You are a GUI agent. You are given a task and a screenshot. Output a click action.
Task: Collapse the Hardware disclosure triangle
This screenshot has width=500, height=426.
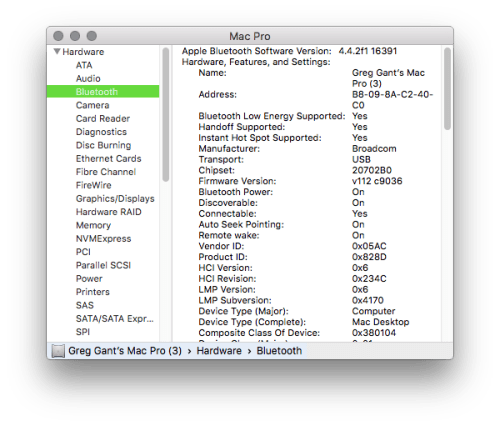57,51
